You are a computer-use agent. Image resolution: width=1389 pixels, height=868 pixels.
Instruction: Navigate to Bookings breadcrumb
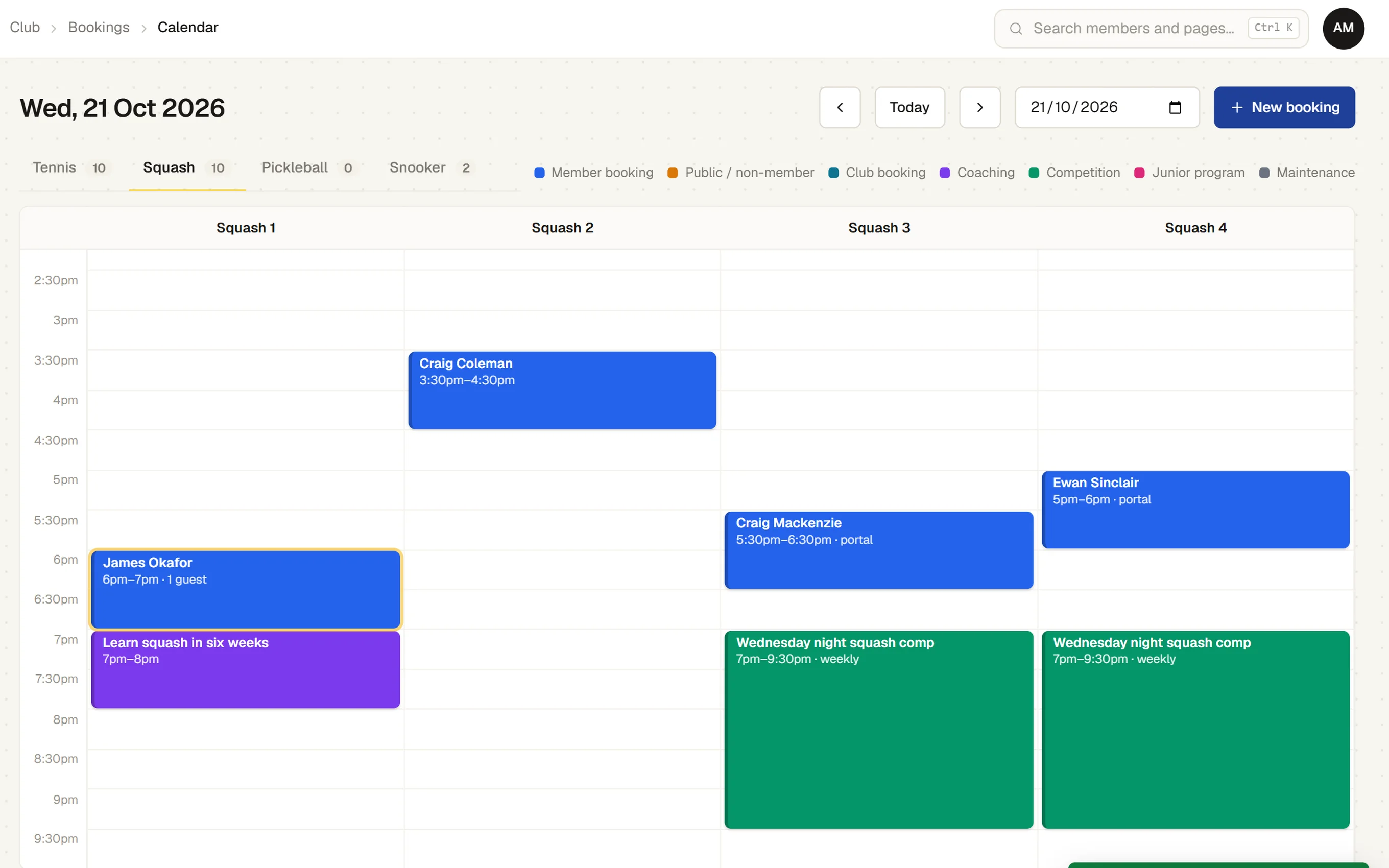(x=99, y=28)
